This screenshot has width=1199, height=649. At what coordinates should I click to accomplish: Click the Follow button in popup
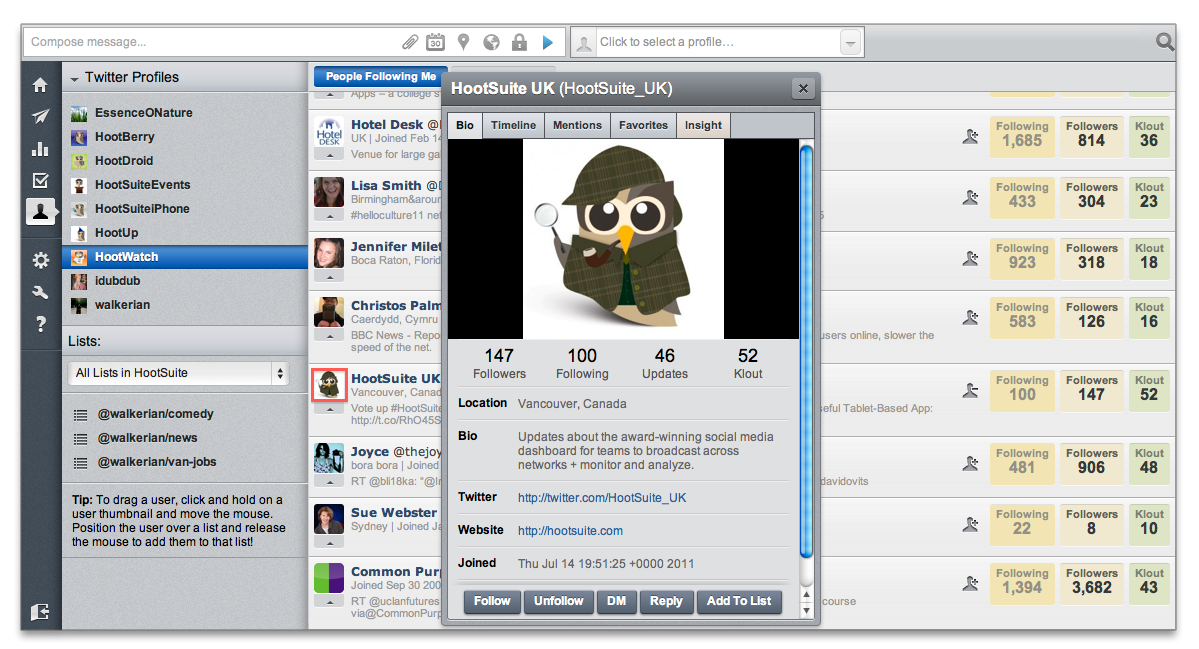pos(492,602)
